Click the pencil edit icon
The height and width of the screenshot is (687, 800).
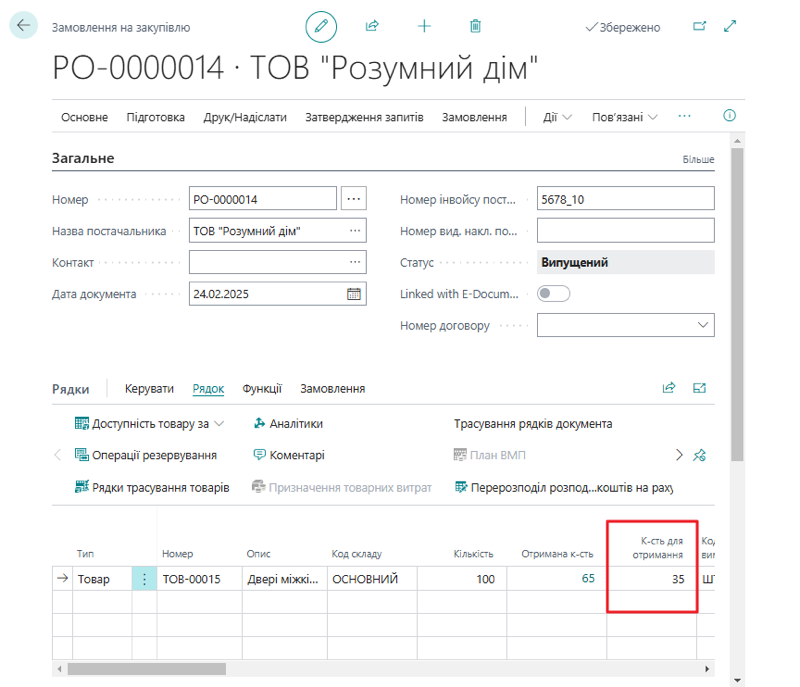tap(321, 27)
